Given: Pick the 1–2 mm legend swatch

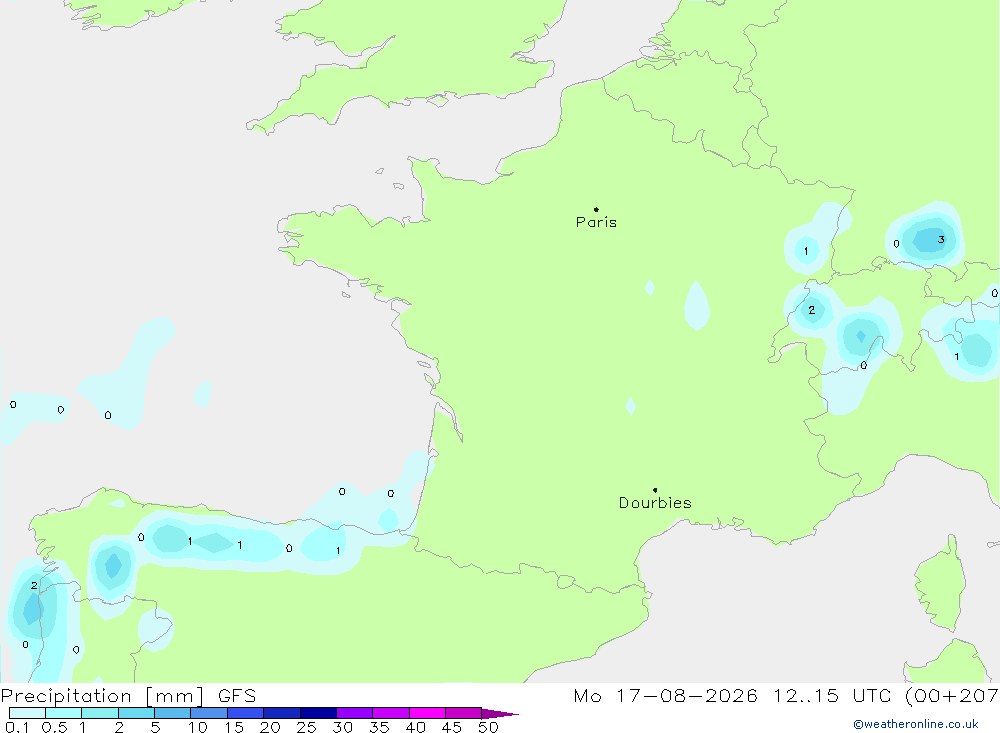Looking at the screenshot, I should (x=100, y=713).
